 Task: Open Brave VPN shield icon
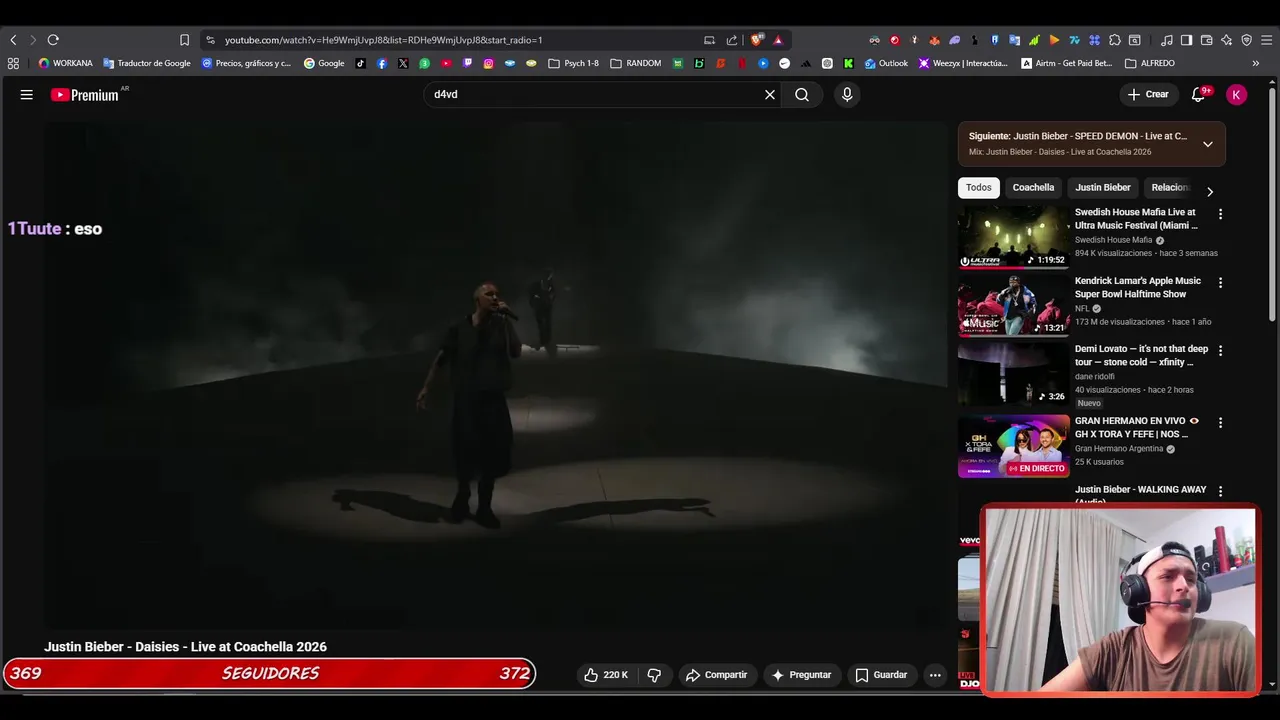(1246, 40)
